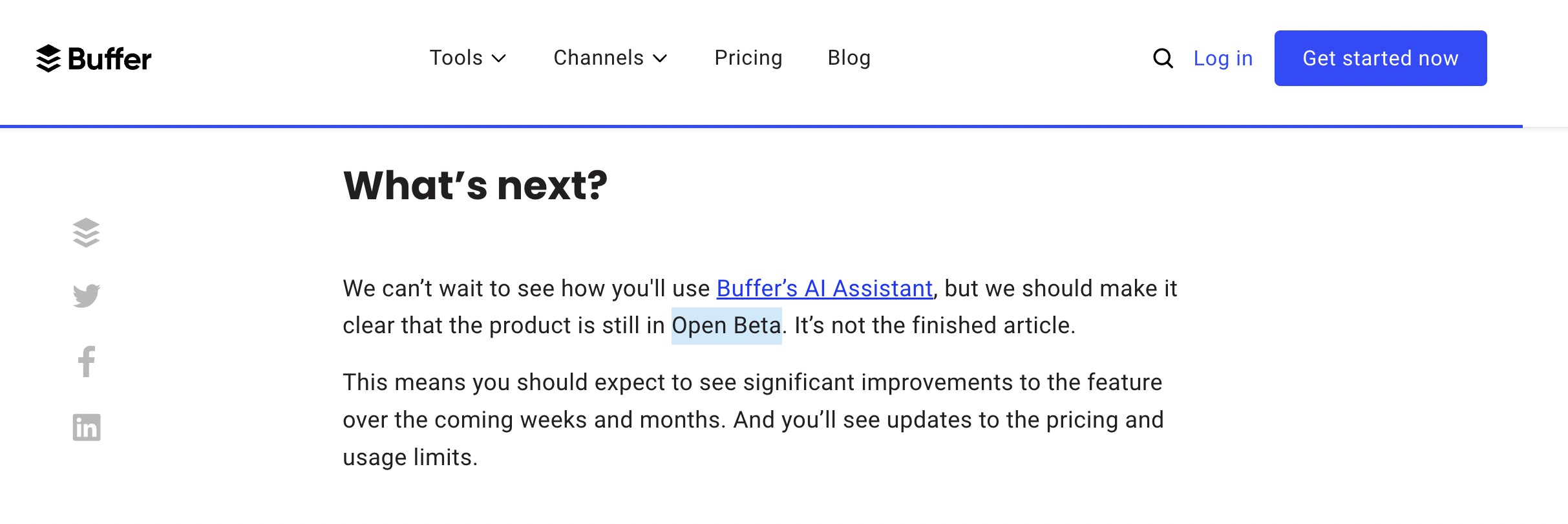
Task: Click the chevron next to Tools
Action: (499, 60)
